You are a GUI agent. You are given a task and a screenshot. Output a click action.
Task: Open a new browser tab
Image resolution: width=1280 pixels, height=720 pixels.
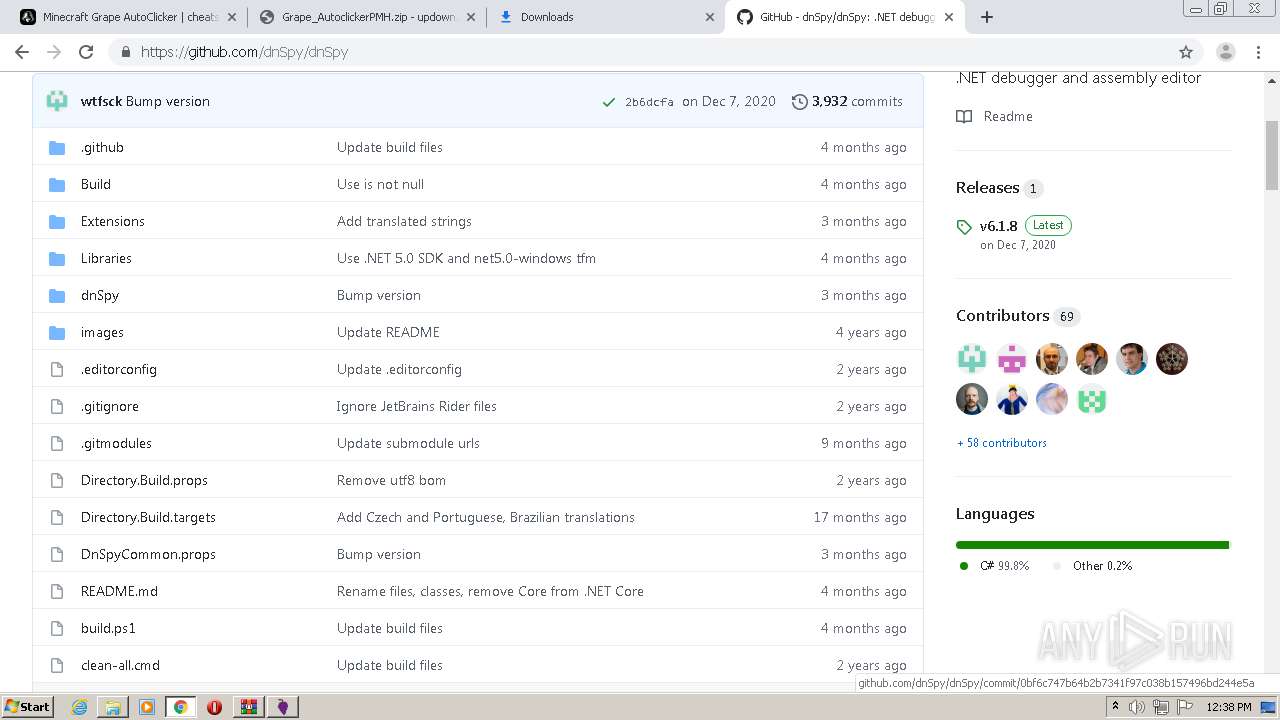(x=987, y=17)
